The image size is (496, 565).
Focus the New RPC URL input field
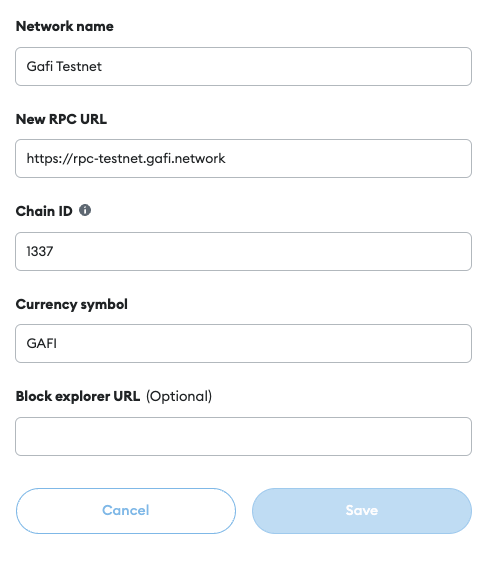point(243,159)
